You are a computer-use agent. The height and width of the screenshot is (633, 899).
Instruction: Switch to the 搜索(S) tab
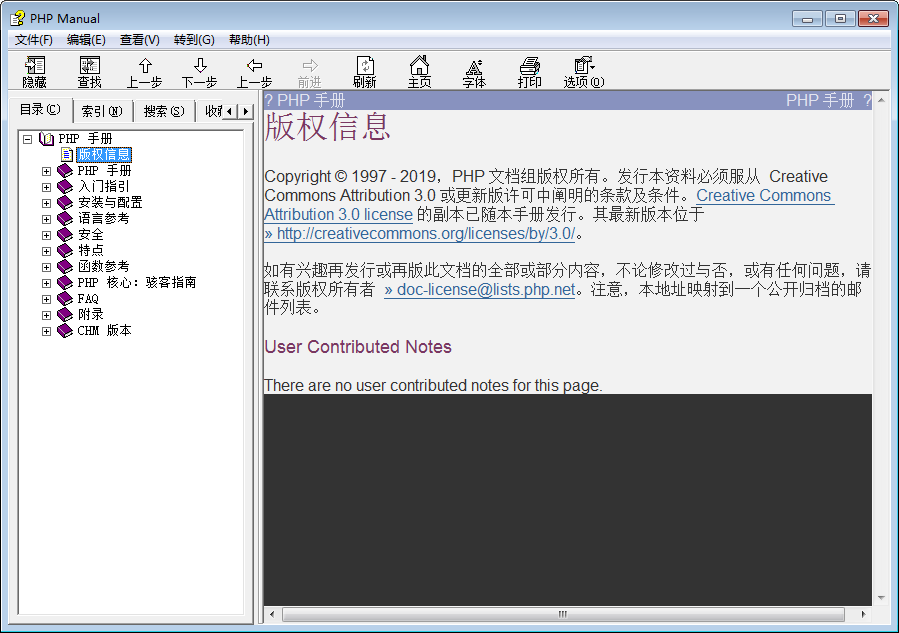[x=164, y=111]
